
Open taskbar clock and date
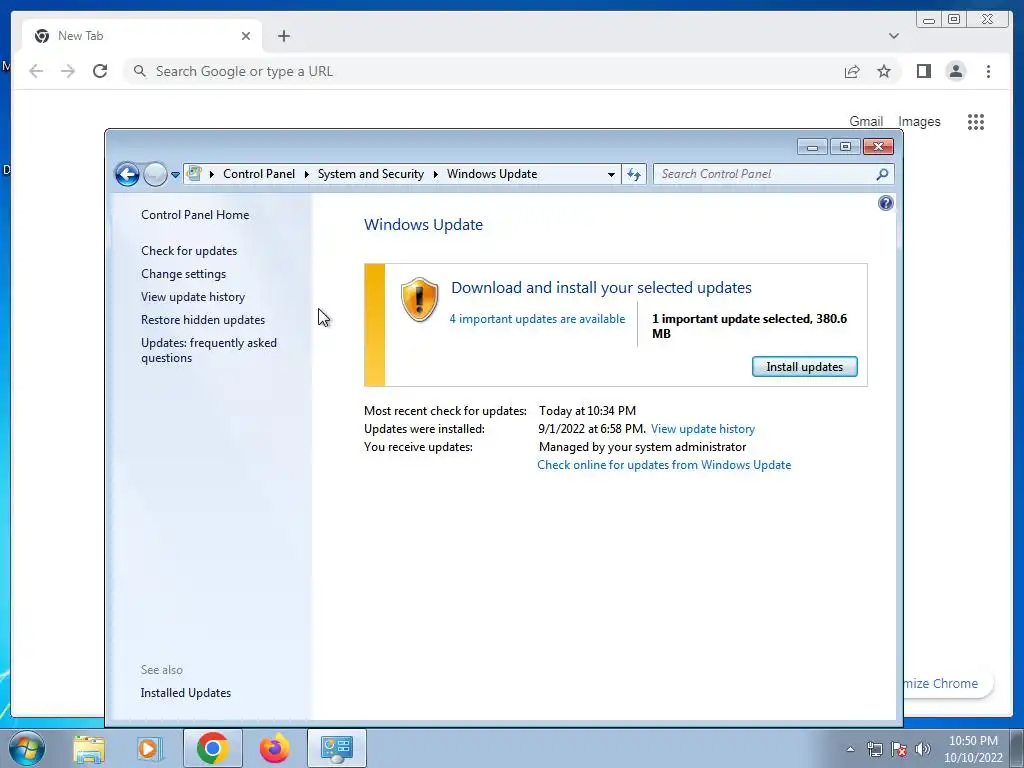(x=973, y=749)
